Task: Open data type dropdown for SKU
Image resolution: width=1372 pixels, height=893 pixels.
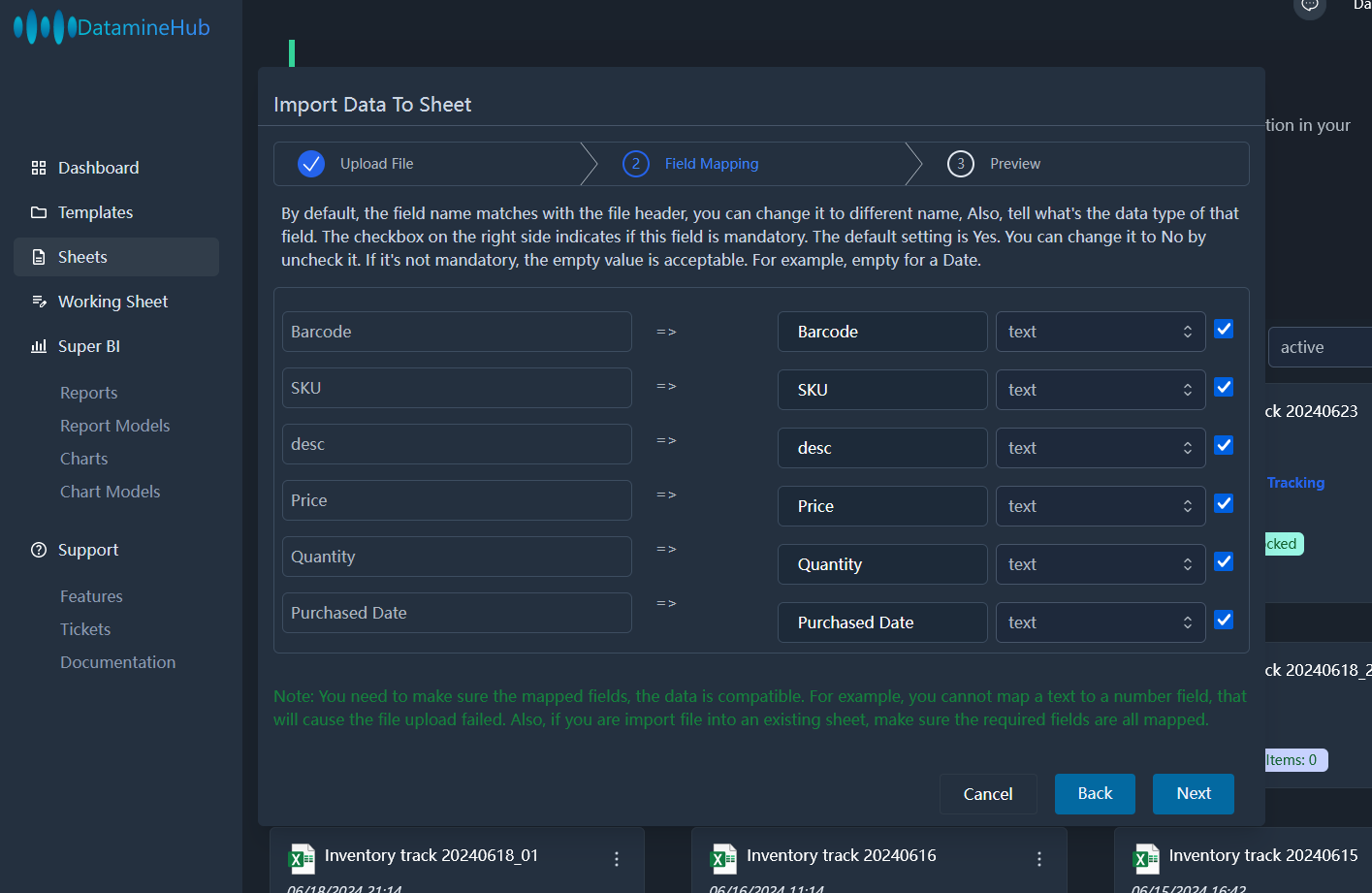Action: 1101,390
